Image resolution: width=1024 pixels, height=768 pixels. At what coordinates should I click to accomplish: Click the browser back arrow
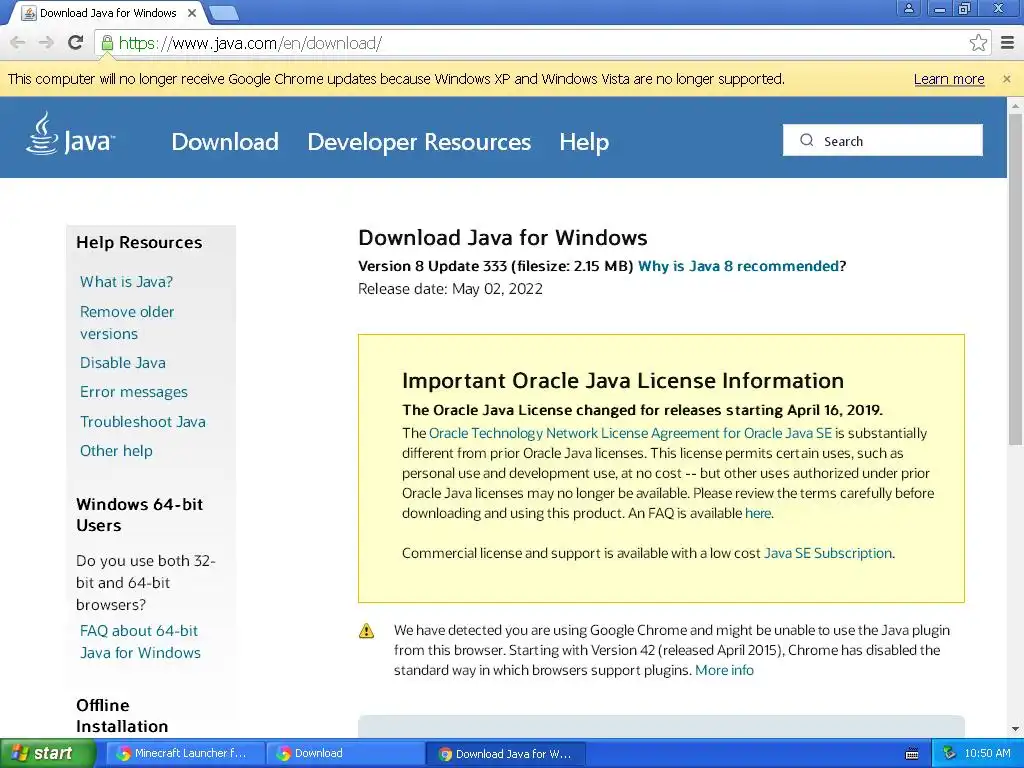tap(18, 43)
